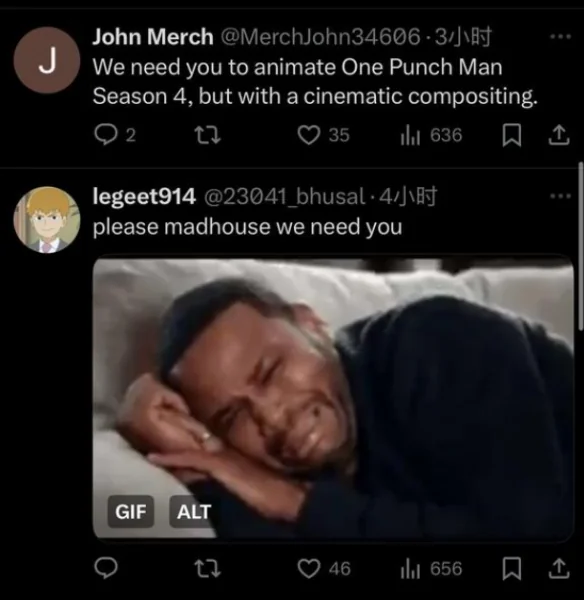
Task: Open more options for legeet914's tweet
Action: [560, 196]
